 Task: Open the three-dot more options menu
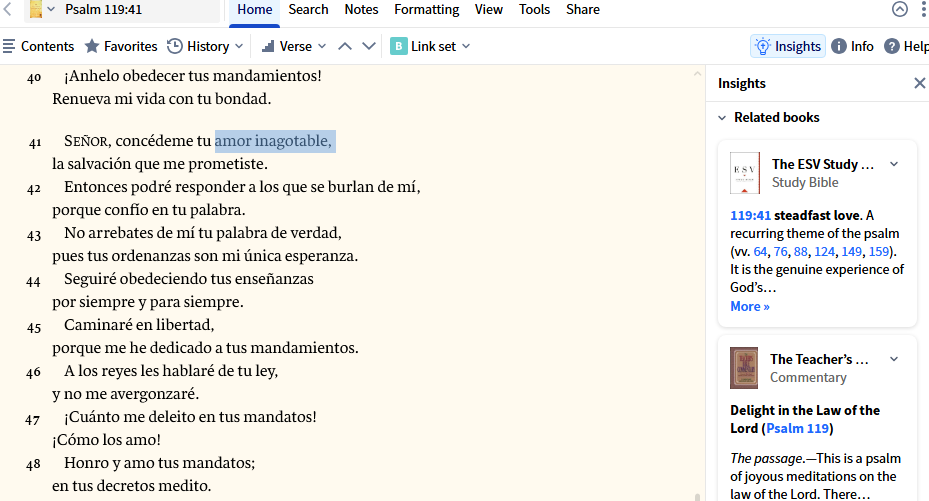(923, 9)
